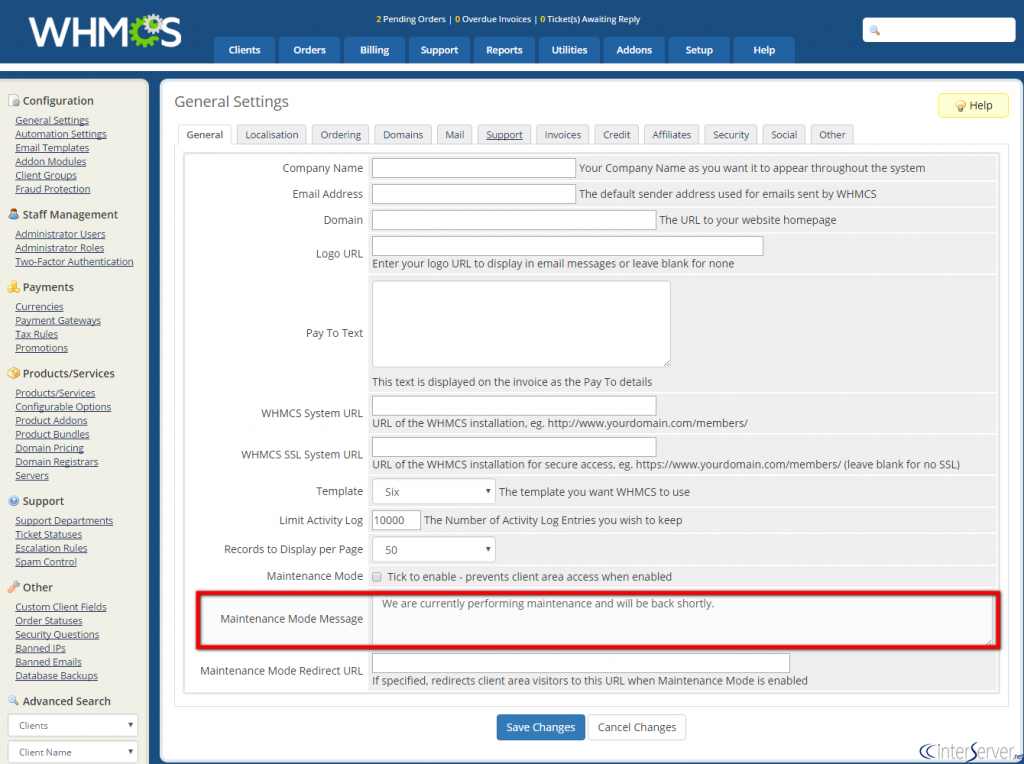This screenshot has height=764, width=1024.
Task: Click the WHMCS System URL field
Action: click(x=514, y=406)
